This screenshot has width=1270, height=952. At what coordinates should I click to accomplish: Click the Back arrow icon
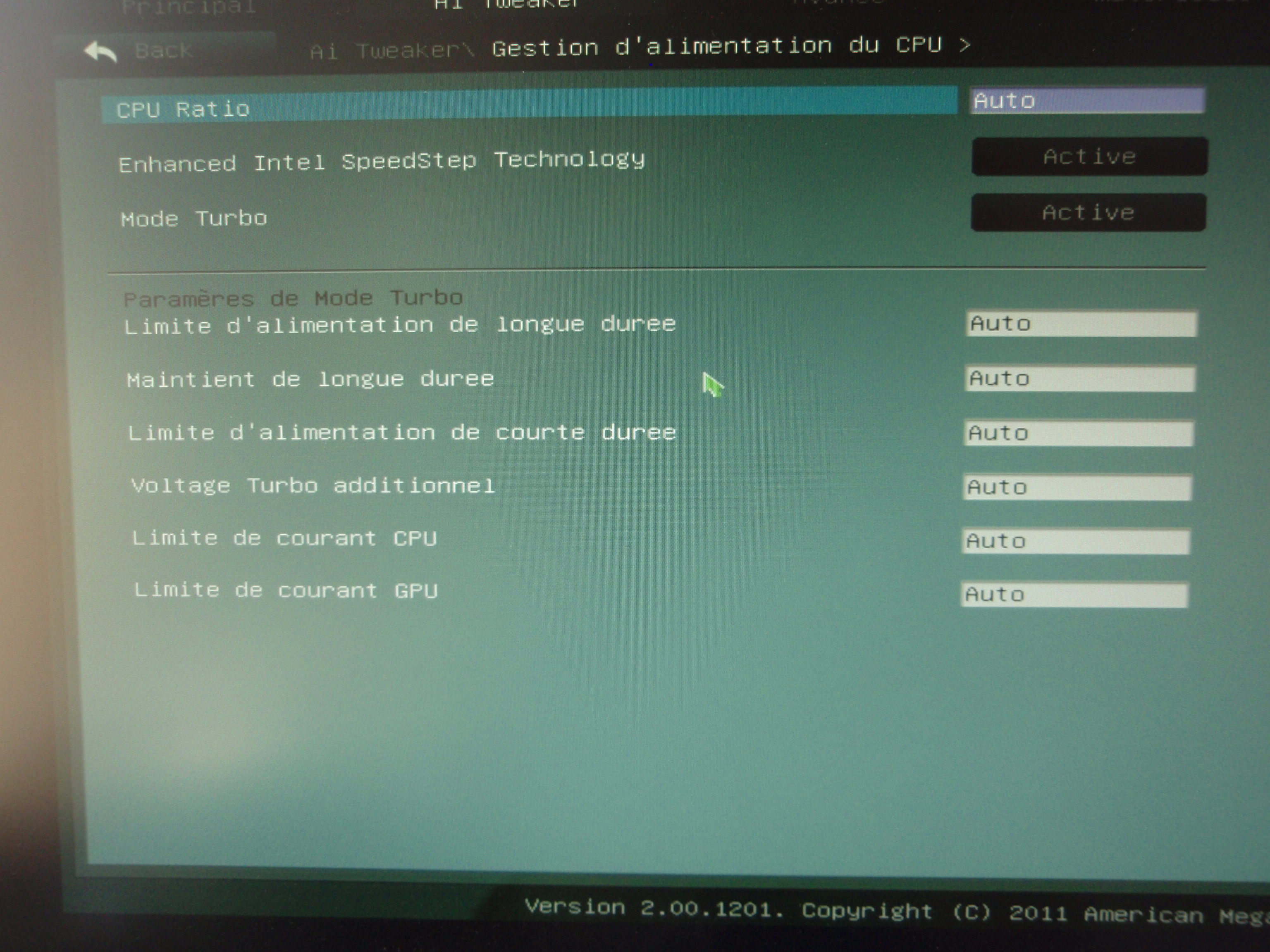101,52
